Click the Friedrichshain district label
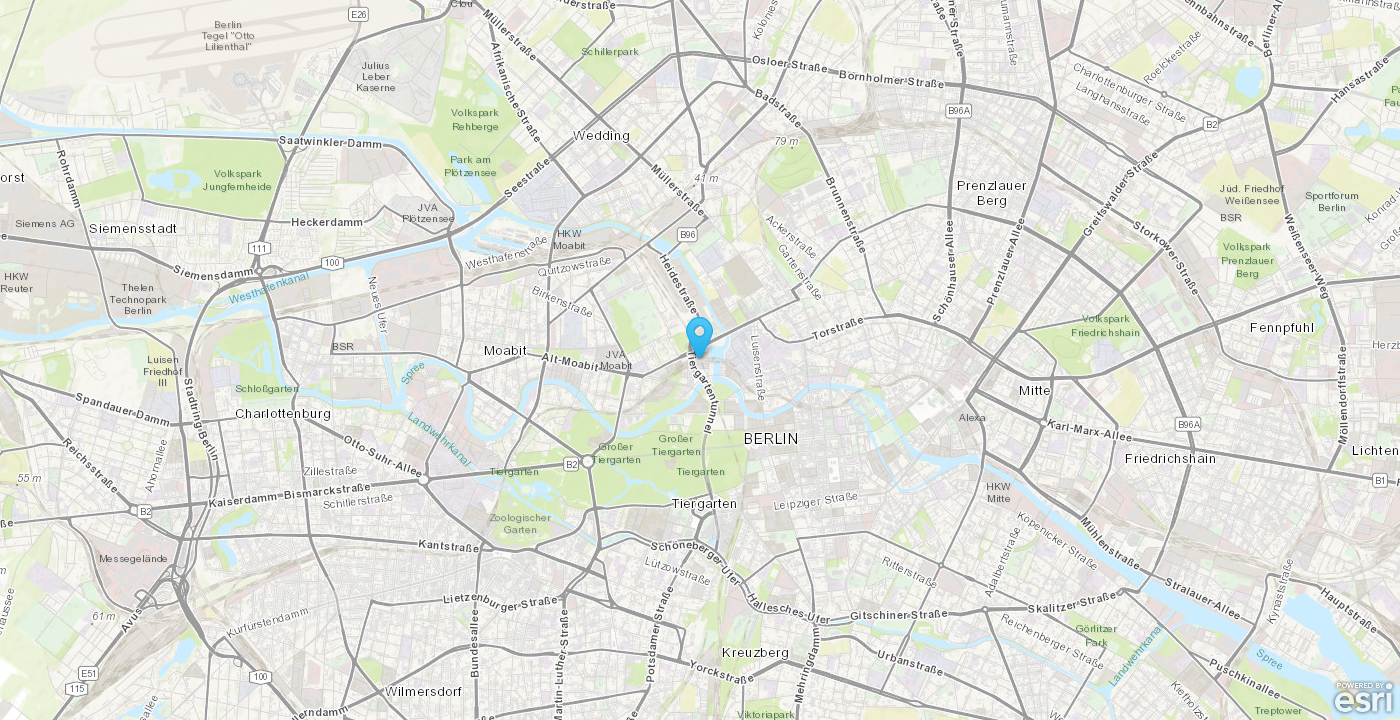Screen dimensions: 1400x720 click(x=1170, y=458)
